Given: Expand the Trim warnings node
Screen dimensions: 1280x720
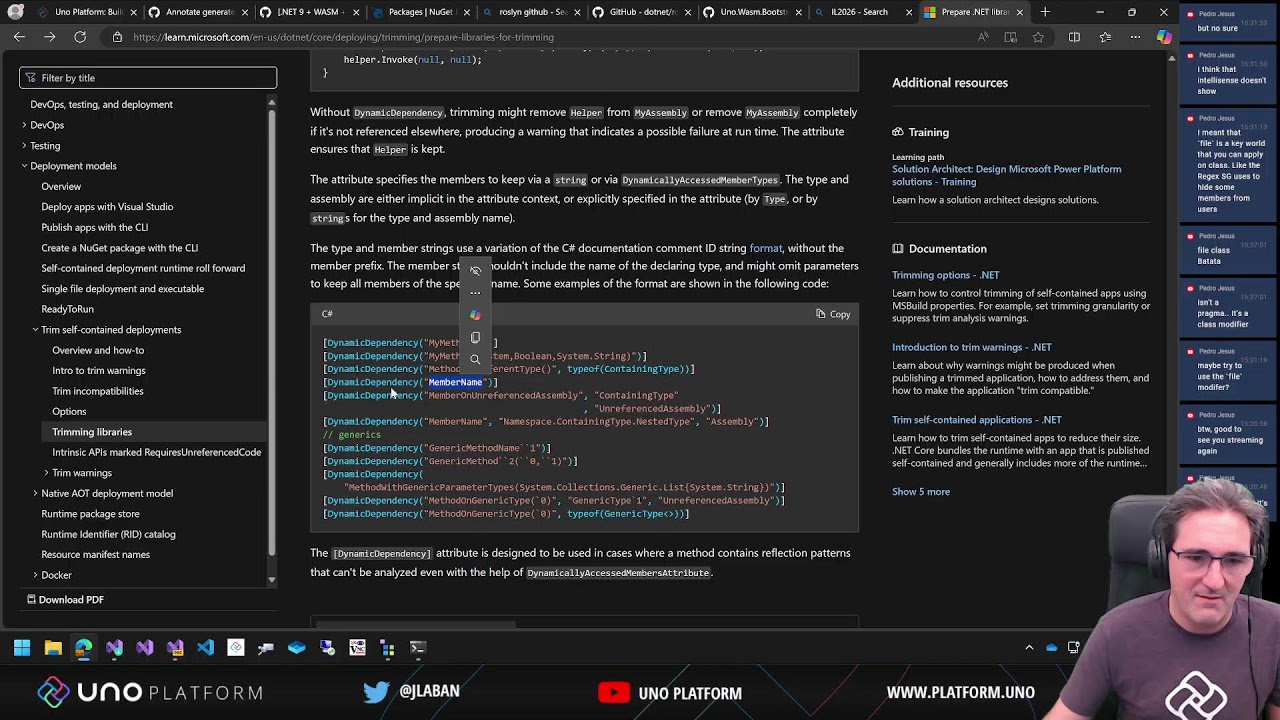Looking at the screenshot, I should pos(46,473).
